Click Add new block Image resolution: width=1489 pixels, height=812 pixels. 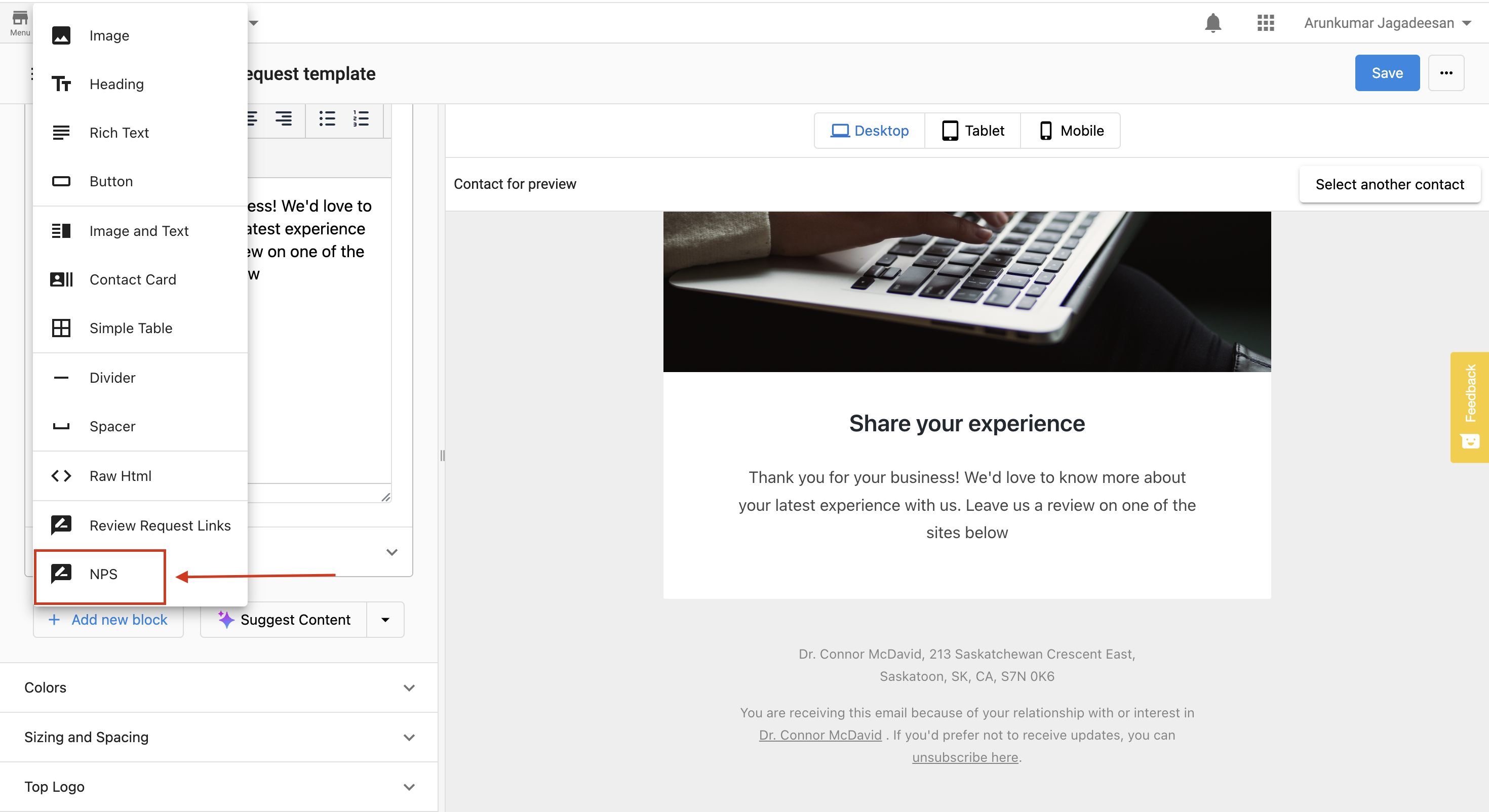[x=109, y=620]
